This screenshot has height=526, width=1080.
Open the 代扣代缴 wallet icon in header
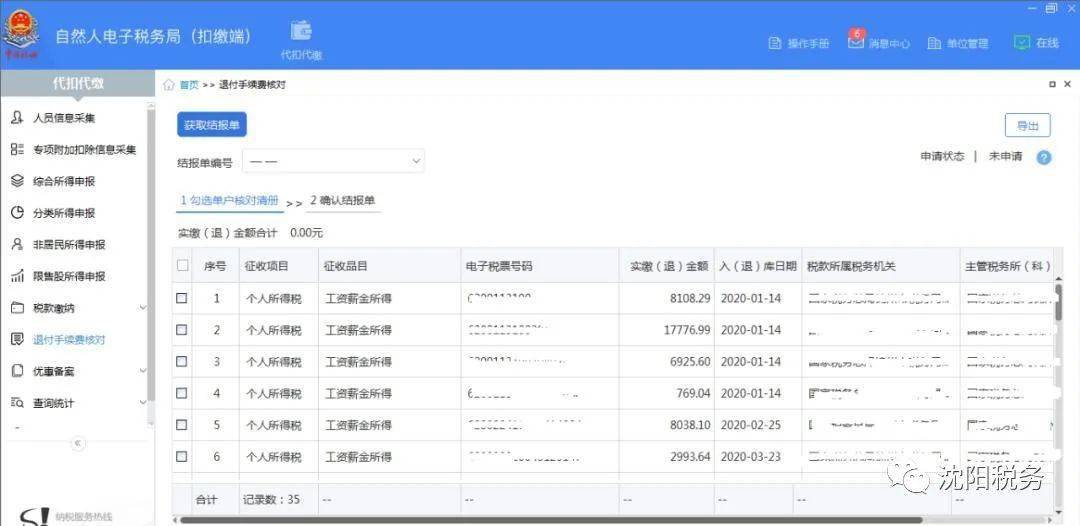[301, 31]
